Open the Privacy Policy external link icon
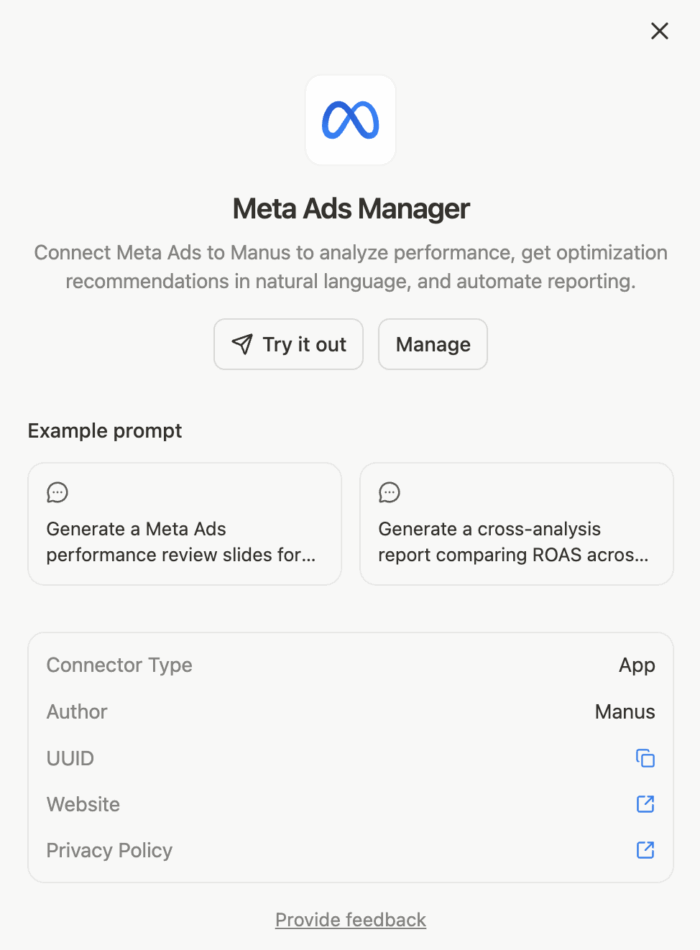This screenshot has height=950, width=700. [x=645, y=850]
